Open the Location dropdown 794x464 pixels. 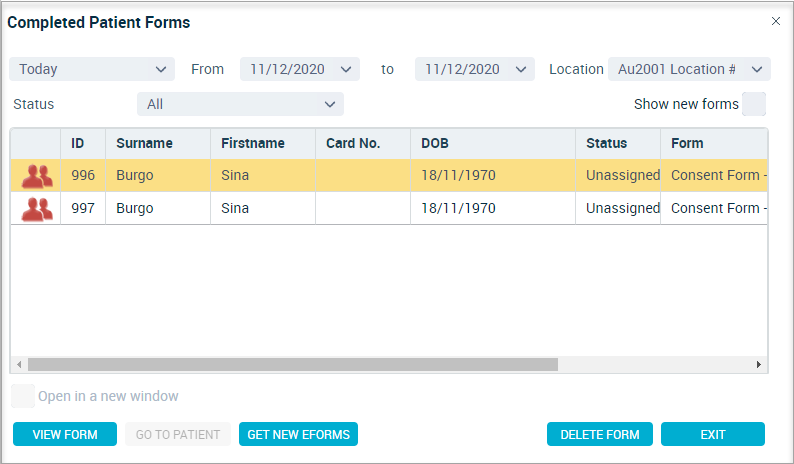pyautogui.click(x=689, y=69)
